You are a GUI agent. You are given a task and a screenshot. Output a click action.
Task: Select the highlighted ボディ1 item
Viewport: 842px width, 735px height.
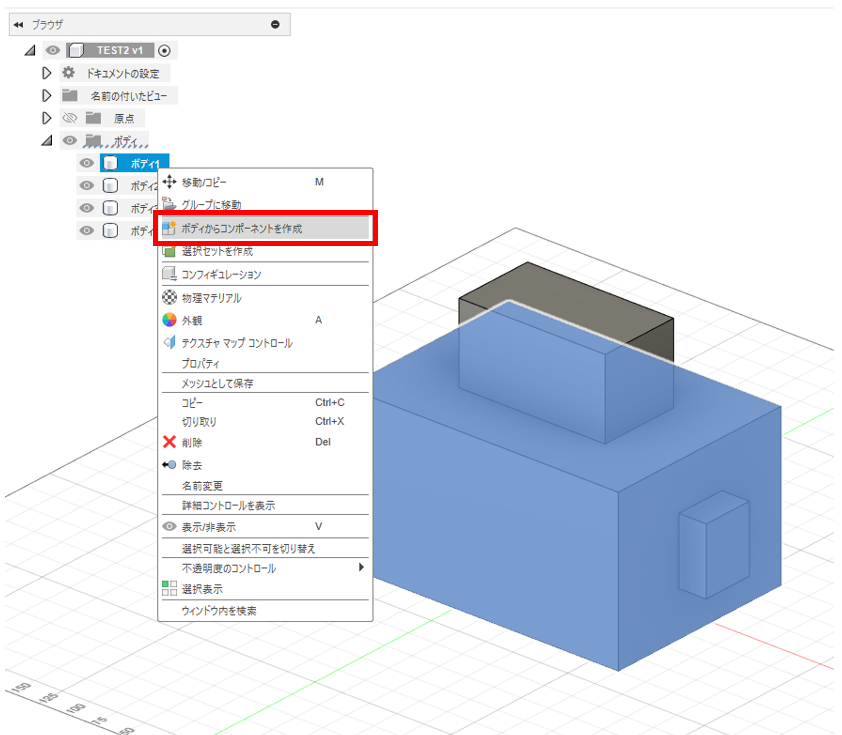[x=135, y=163]
